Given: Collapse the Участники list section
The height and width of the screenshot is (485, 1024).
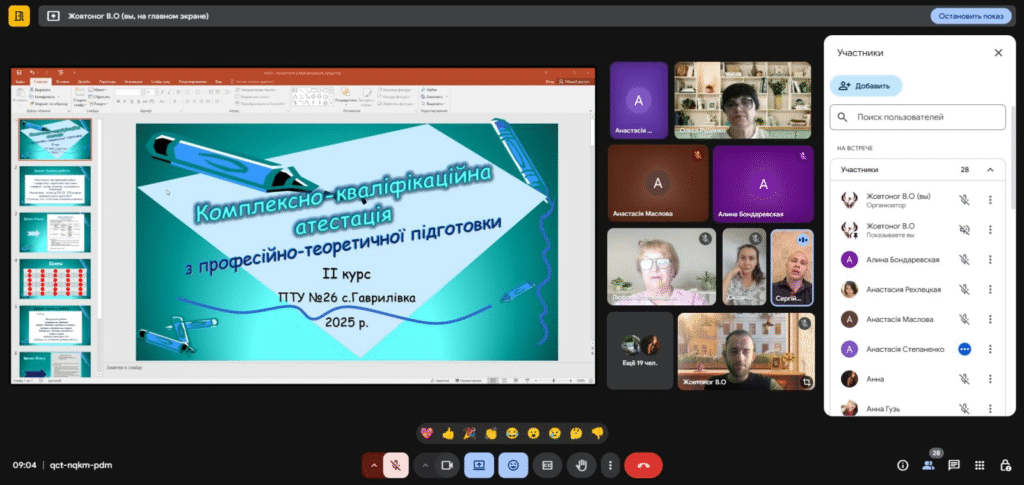Looking at the screenshot, I should [x=990, y=170].
